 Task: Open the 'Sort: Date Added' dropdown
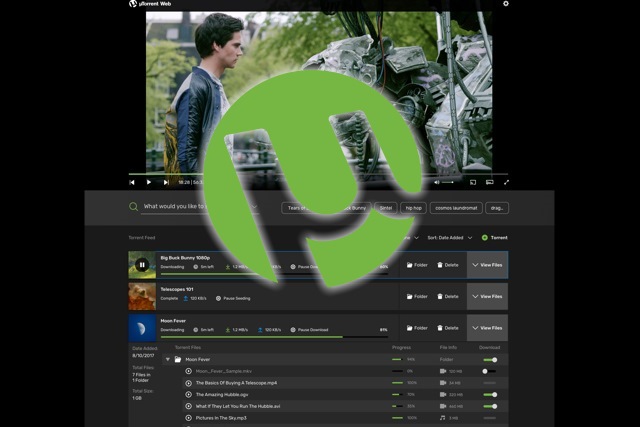coord(449,238)
